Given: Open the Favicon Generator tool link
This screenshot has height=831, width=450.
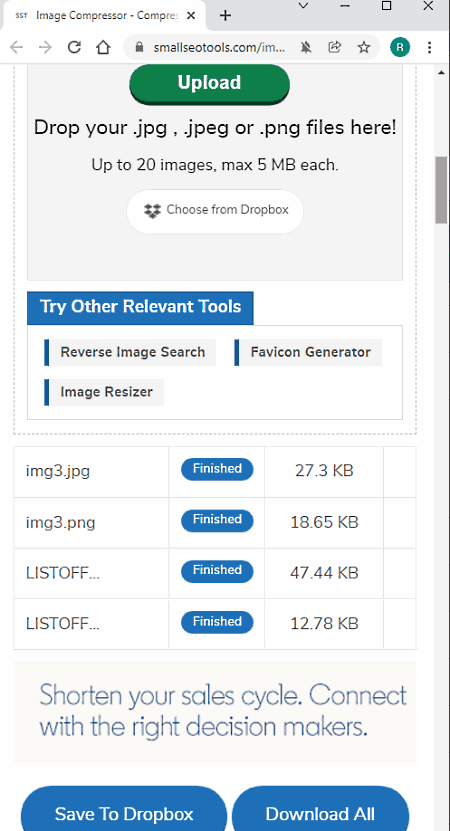Looking at the screenshot, I should [308, 352].
